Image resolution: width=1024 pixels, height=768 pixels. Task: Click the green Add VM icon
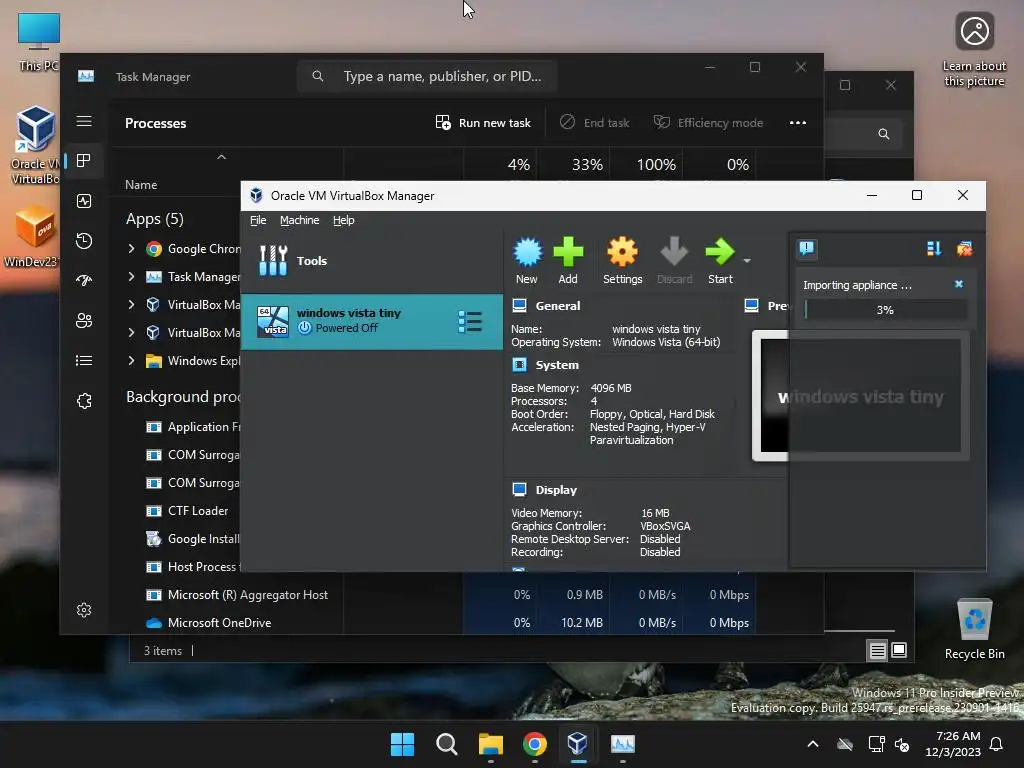(x=568, y=261)
